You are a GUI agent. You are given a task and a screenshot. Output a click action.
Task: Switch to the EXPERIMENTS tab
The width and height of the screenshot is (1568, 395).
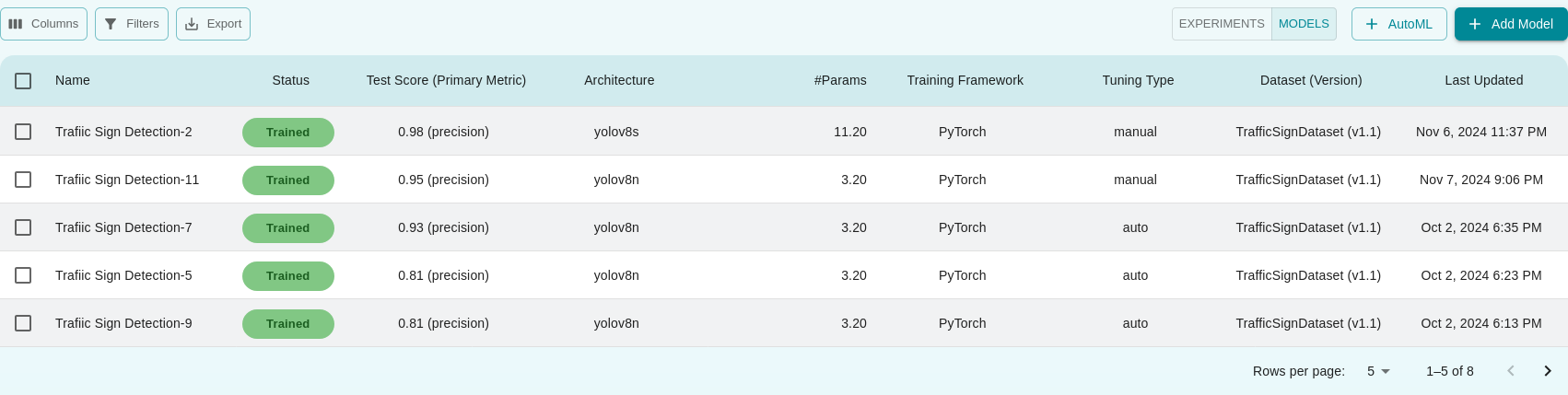[x=1222, y=24]
